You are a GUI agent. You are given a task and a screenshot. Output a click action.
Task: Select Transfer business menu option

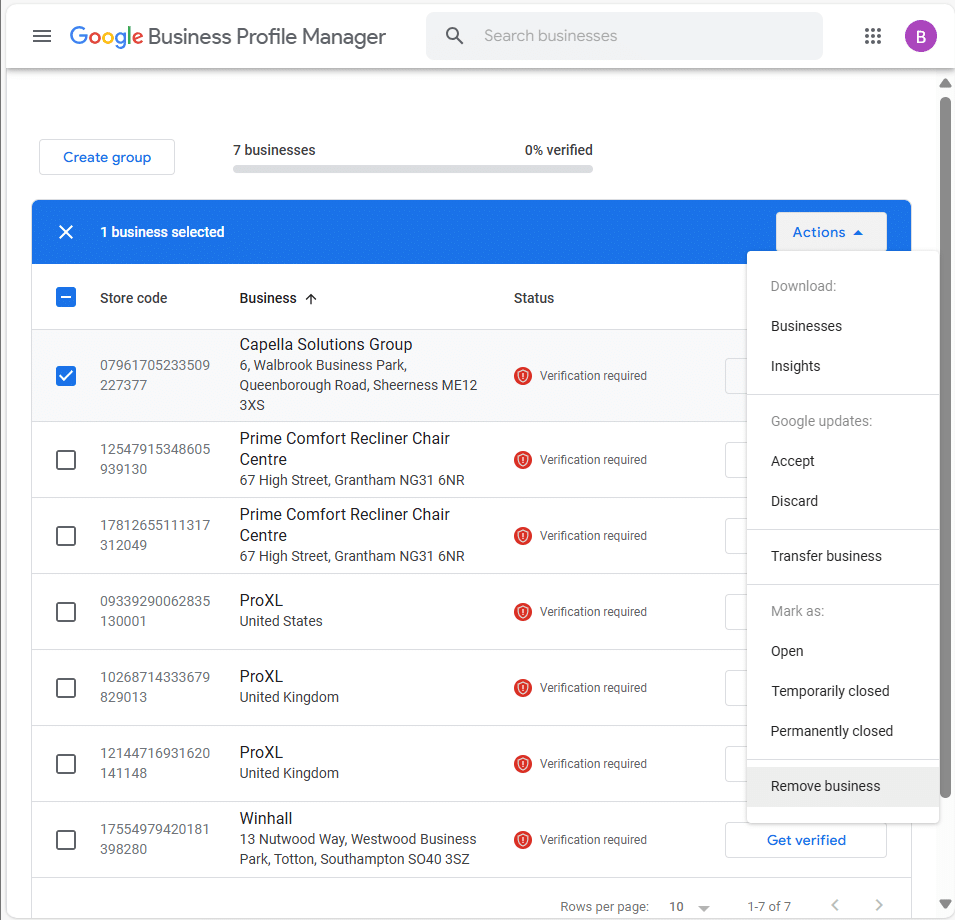tap(826, 556)
